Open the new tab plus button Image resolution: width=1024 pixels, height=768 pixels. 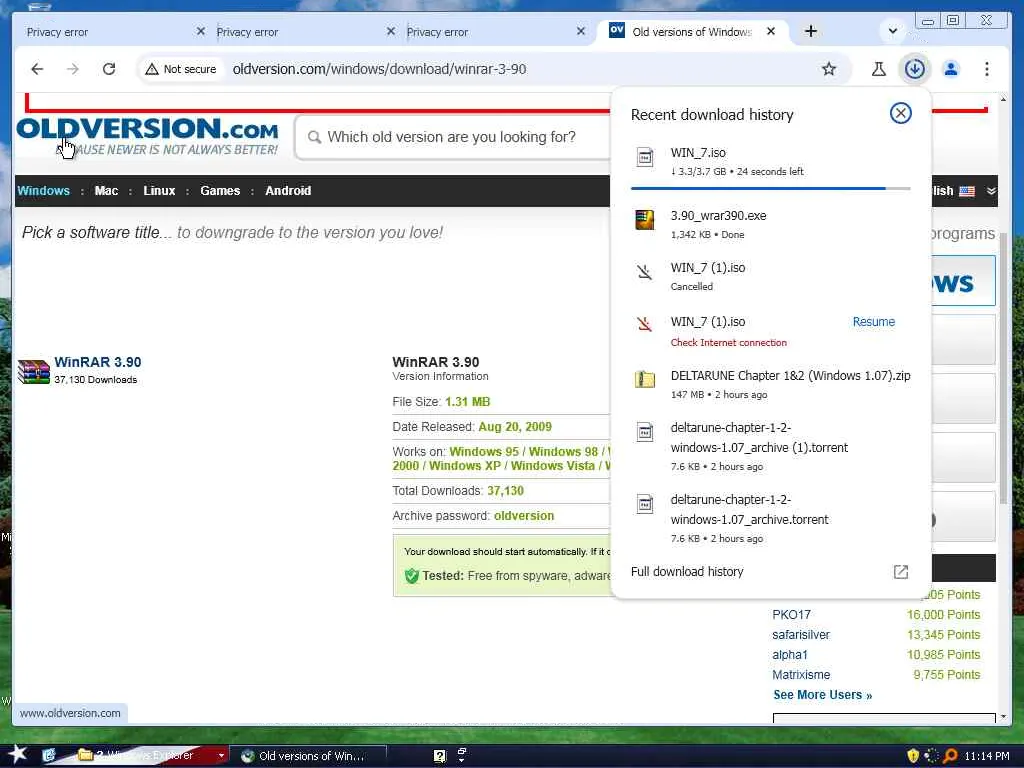pyautogui.click(x=810, y=31)
